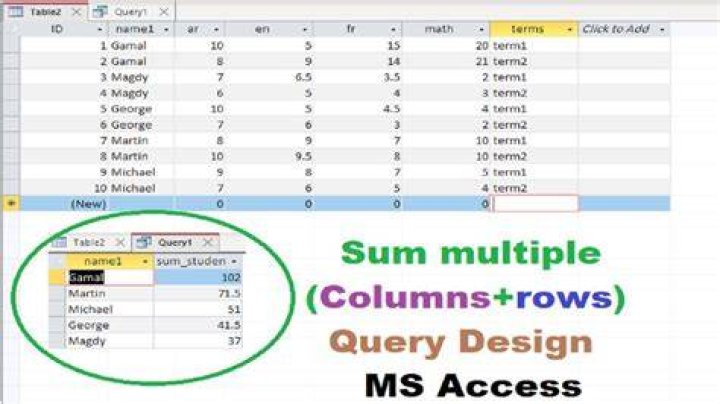The height and width of the screenshot is (404, 720).
Task: Click the new record asterisk row selector
Action: (11, 203)
